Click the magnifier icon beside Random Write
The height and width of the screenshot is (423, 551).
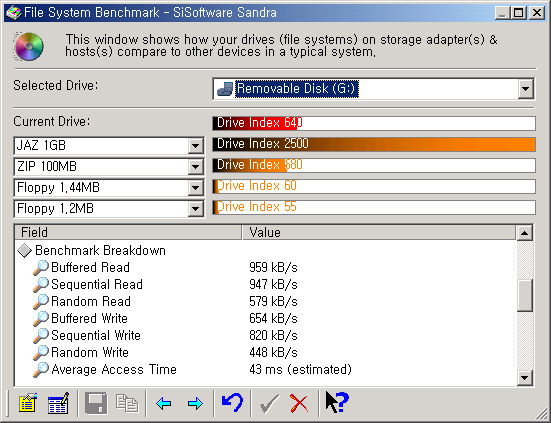(41, 353)
